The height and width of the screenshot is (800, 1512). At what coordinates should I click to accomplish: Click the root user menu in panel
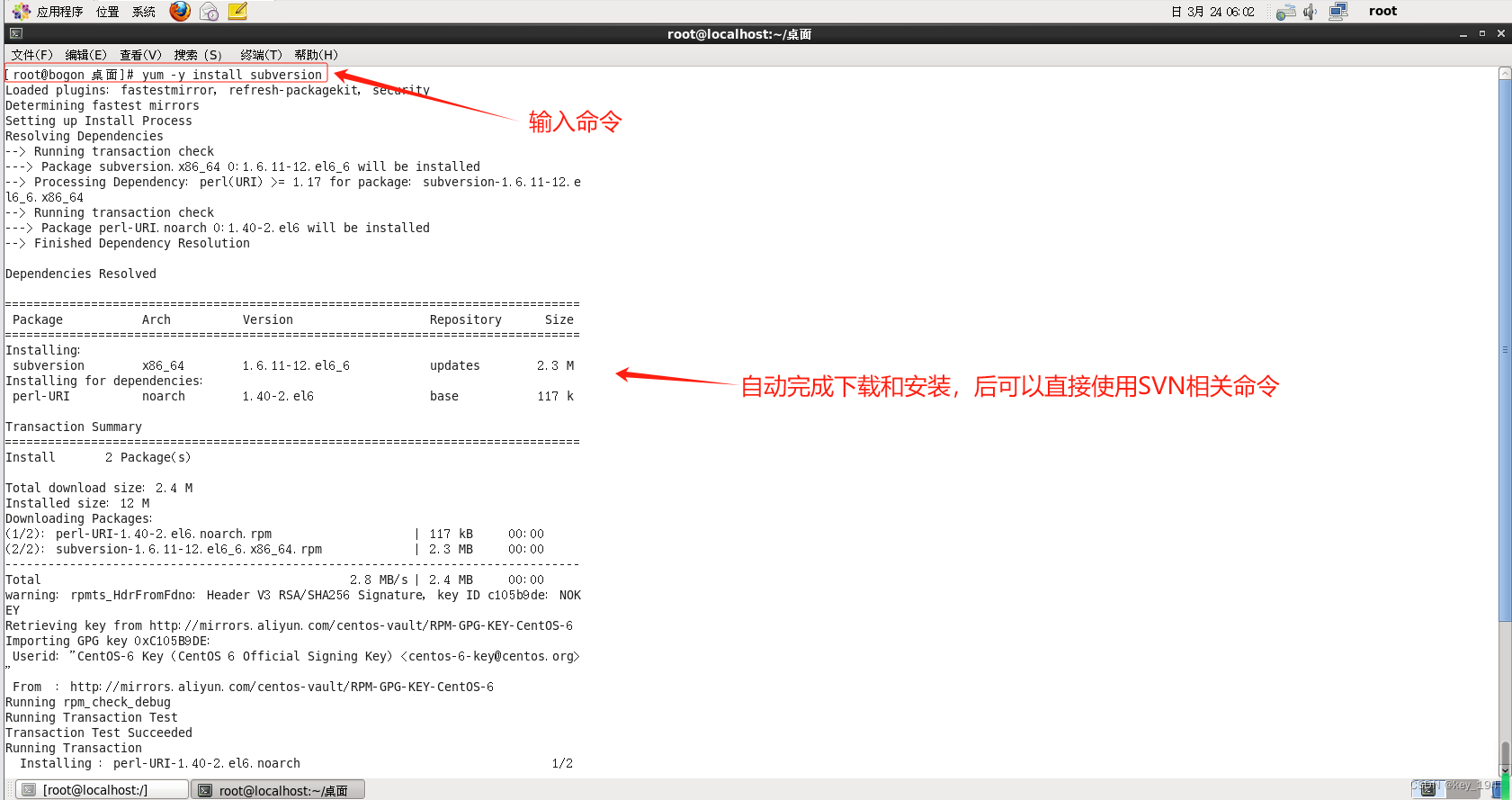click(1382, 12)
